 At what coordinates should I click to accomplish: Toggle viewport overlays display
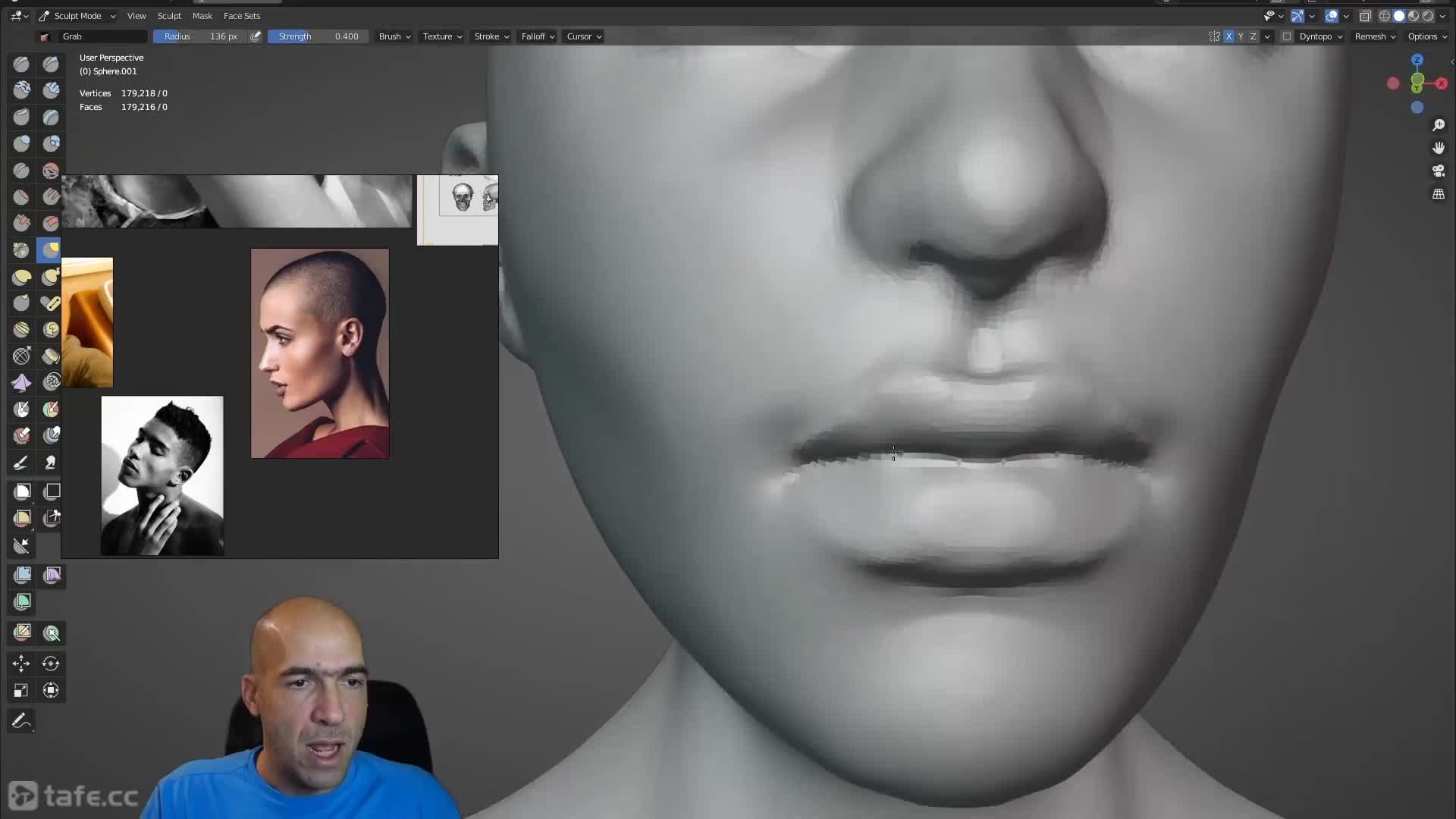tap(1332, 16)
